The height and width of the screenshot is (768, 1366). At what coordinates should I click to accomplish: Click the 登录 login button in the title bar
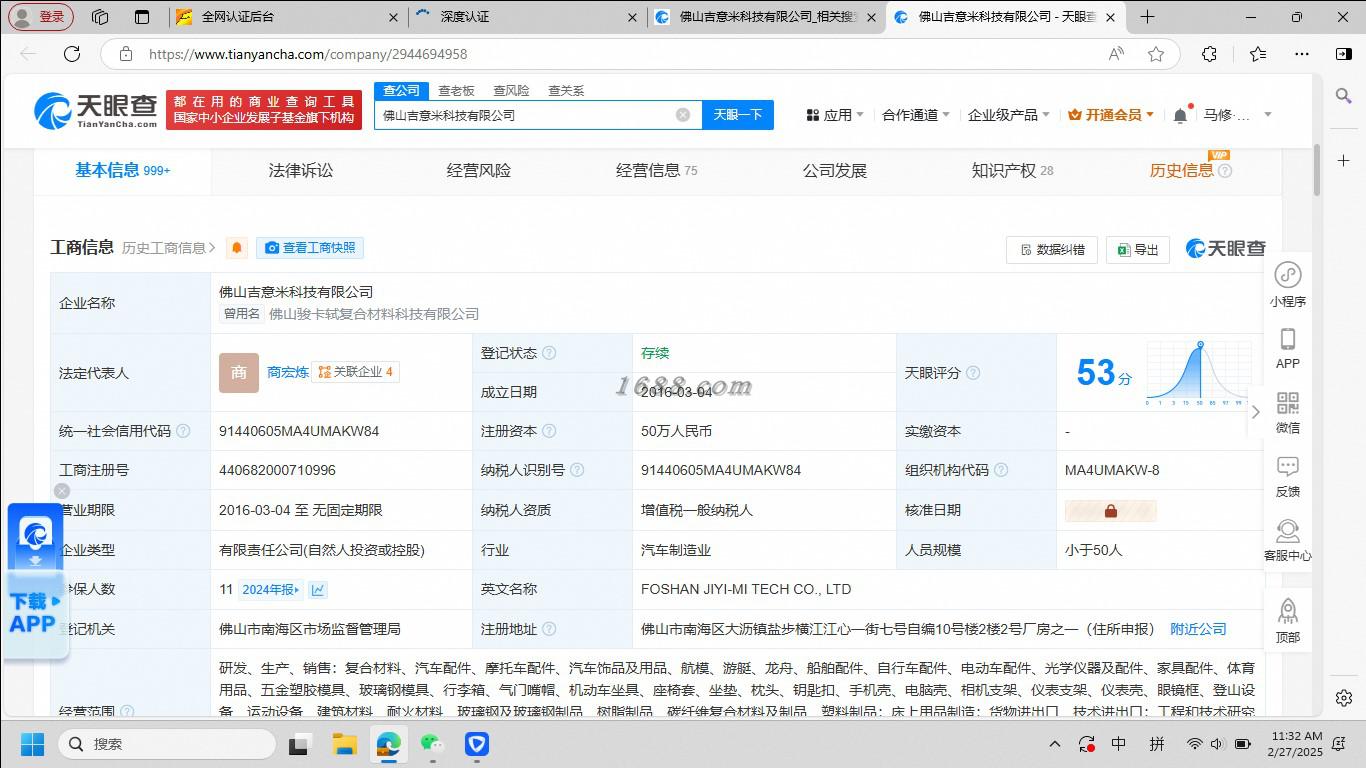click(41, 17)
